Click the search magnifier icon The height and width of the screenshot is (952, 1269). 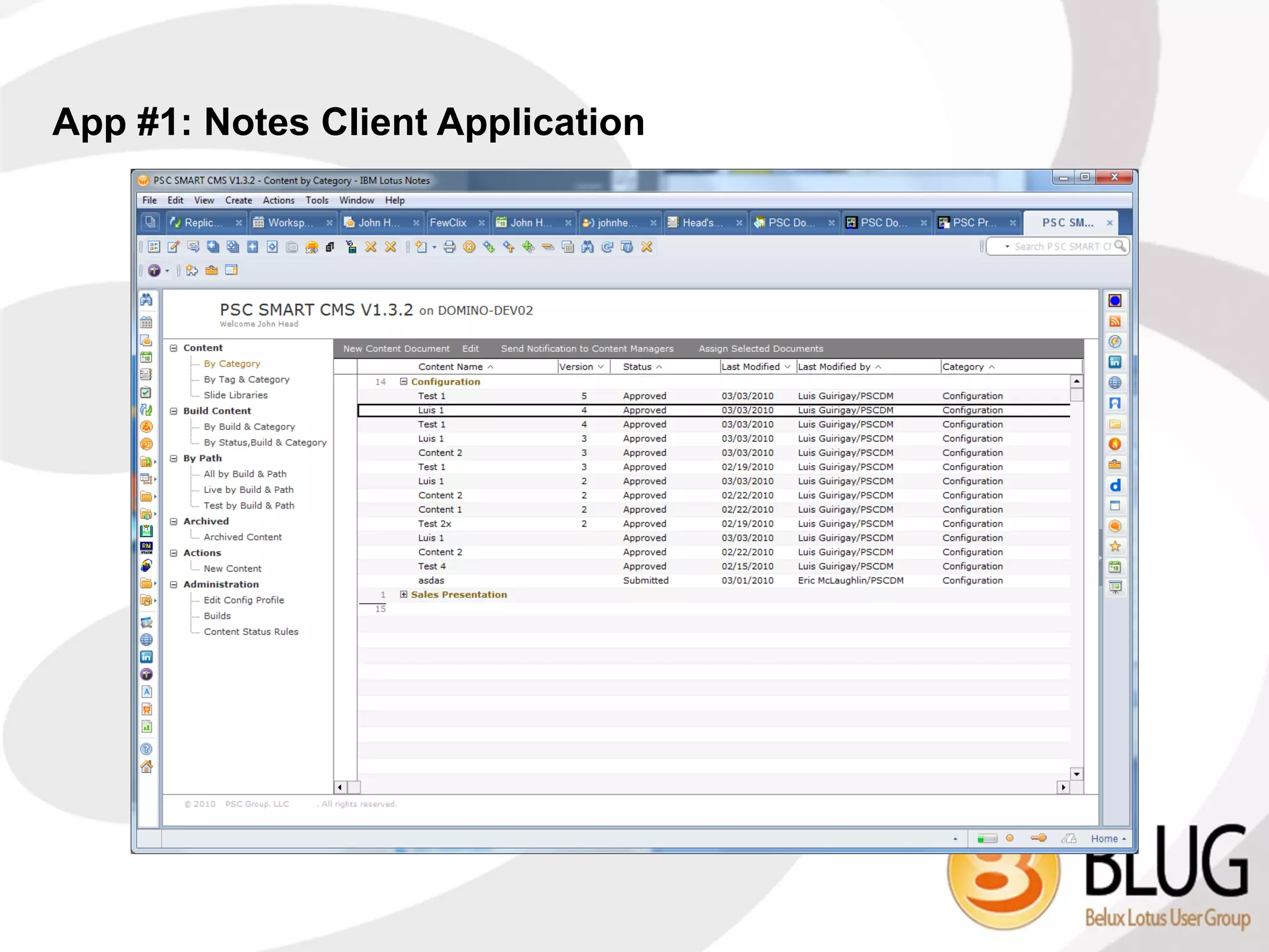pyautogui.click(x=1120, y=246)
